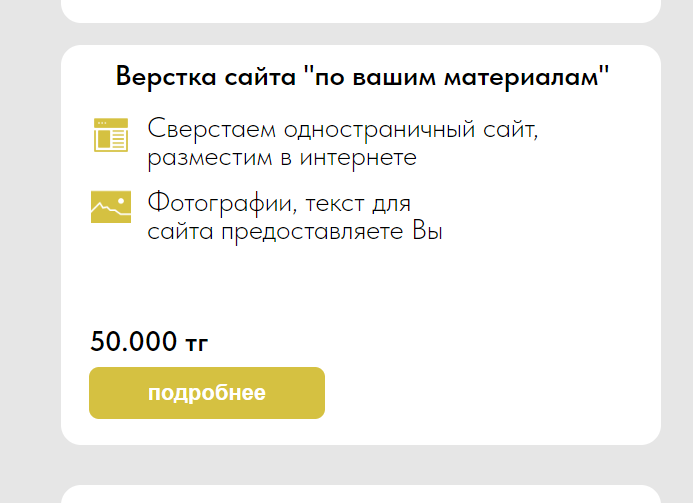Click the text Сверстаем одностраничный сайт
Viewport: 693px width, 503px height.
pyautogui.click(x=343, y=130)
